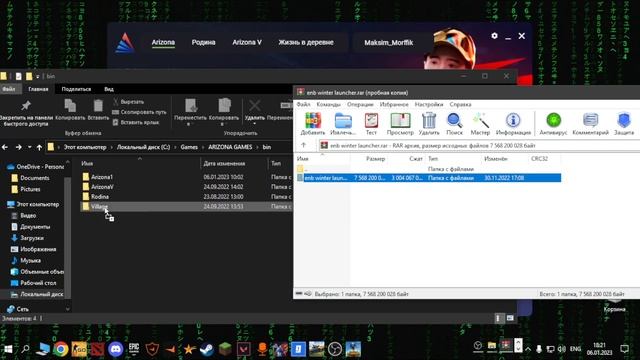Click Скопировать путь in ribbon
This screenshot has width=640, height=360.
[x=139, y=112]
